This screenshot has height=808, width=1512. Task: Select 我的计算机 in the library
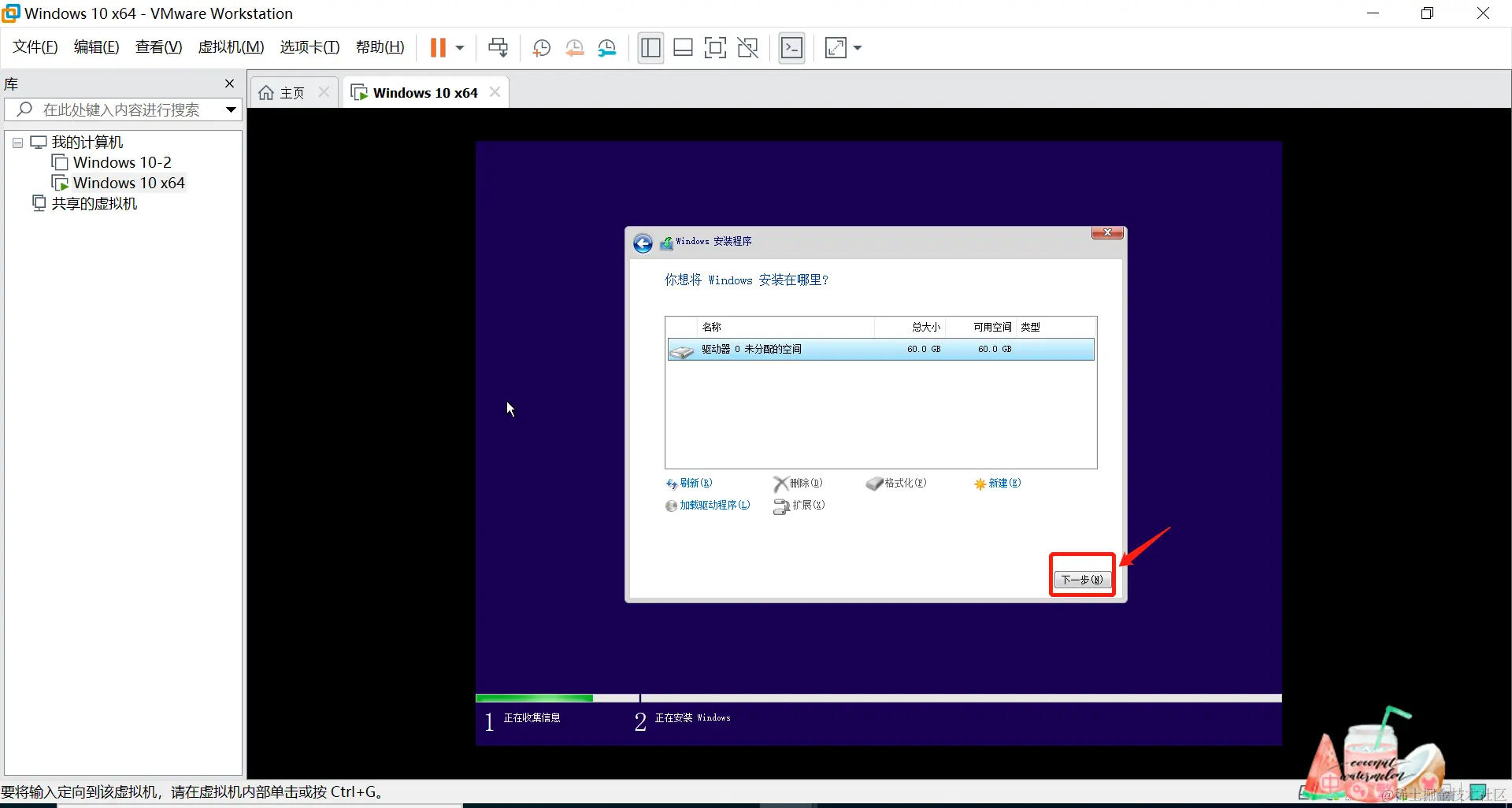coord(87,142)
